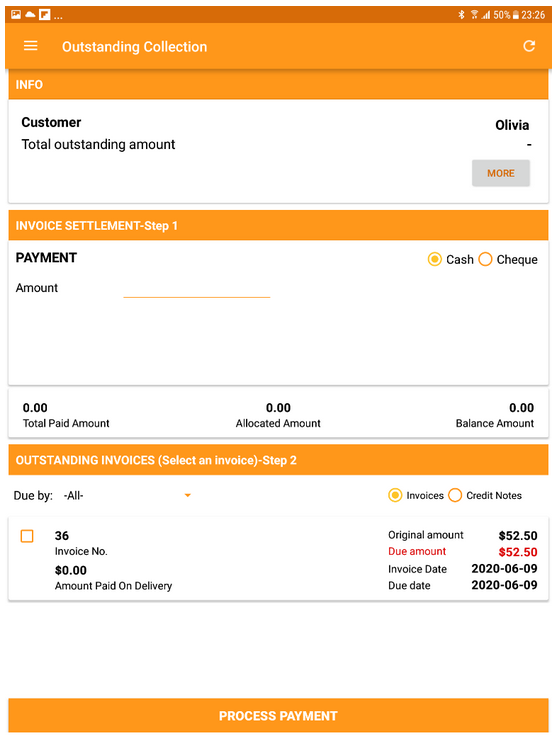This screenshot has height=739, width=558.
Task: Select the Invoices radio button
Action: point(416,496)
